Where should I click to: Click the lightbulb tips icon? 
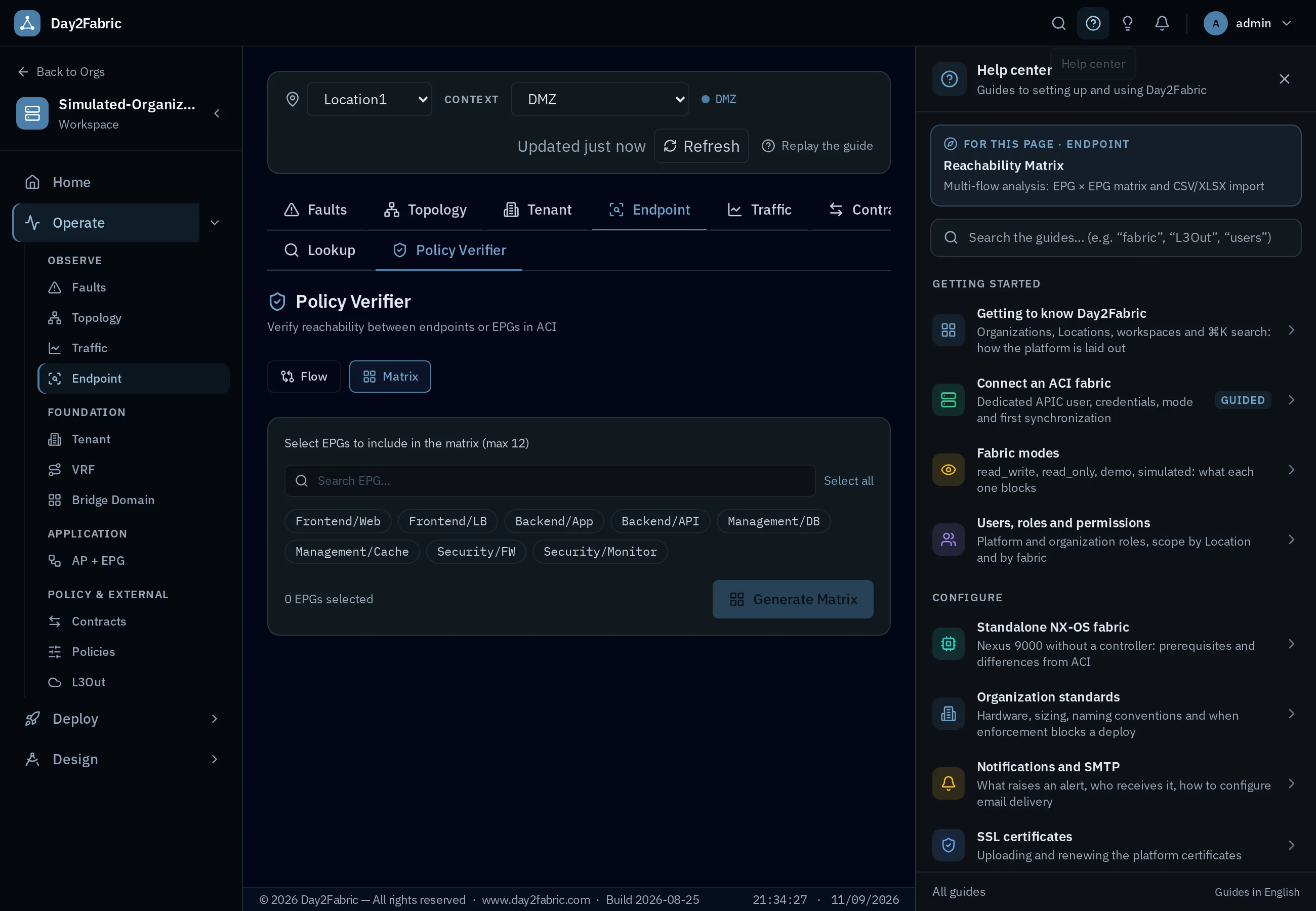coord(1127,23)
